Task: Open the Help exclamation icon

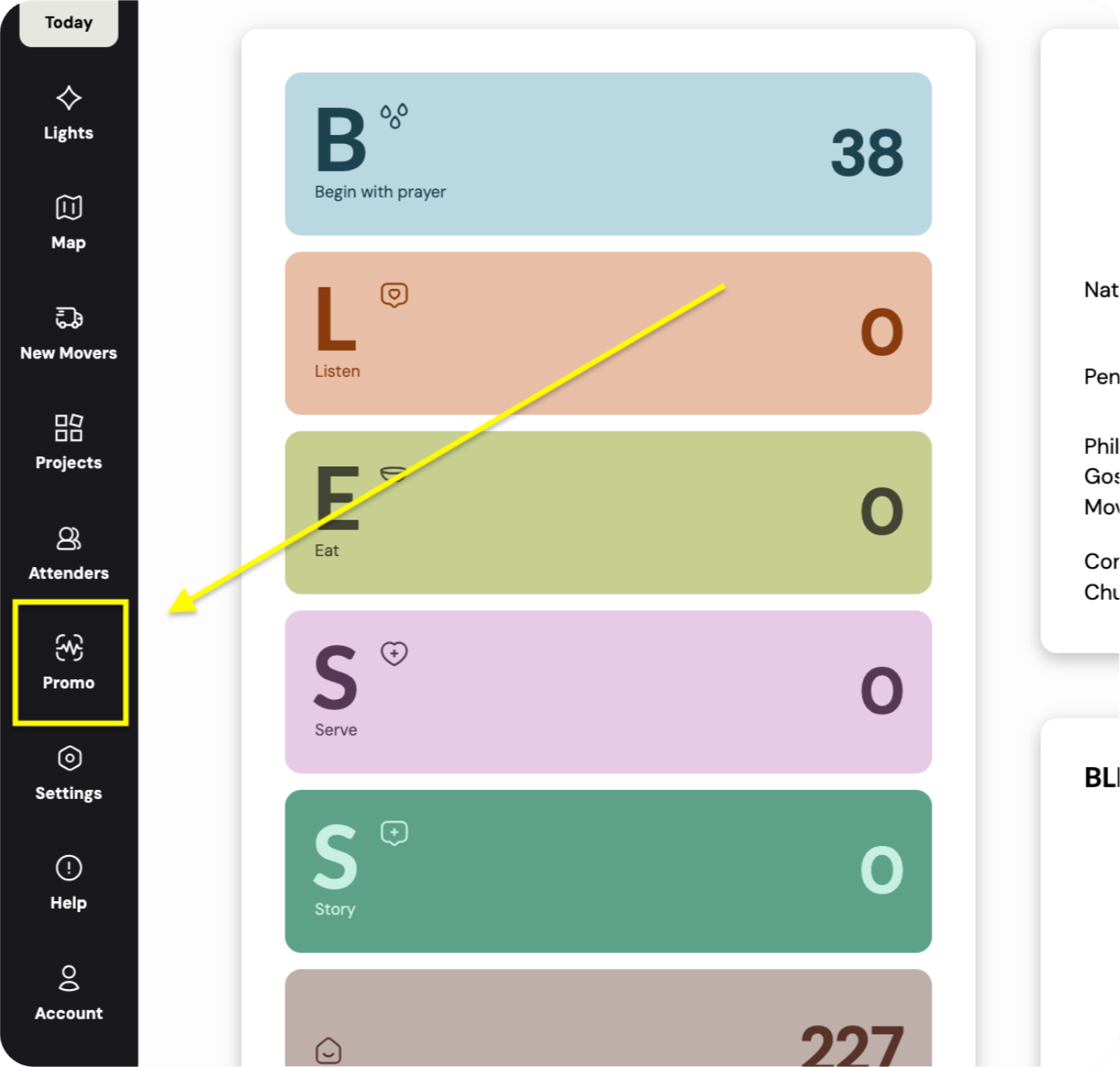Action: point(69,868)
